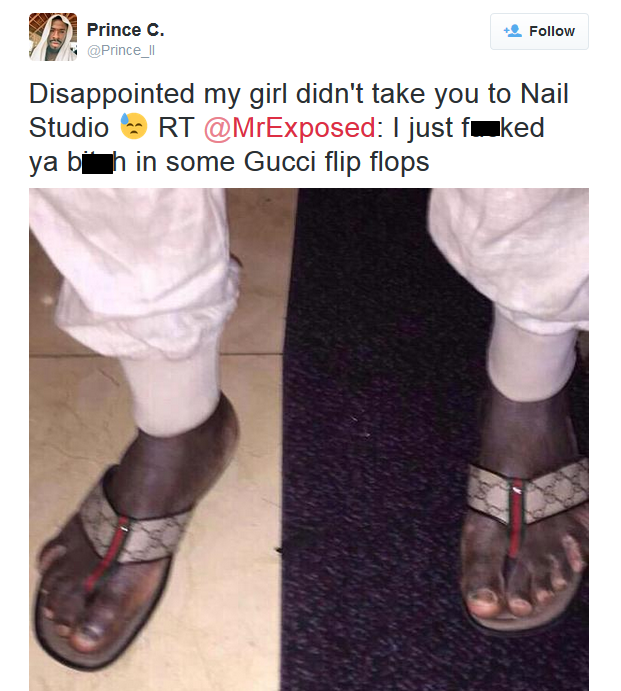621x691 pixels.
Task: Open Prince C. profile avatar
Action: pyautogui.click(x=53, y=37)
